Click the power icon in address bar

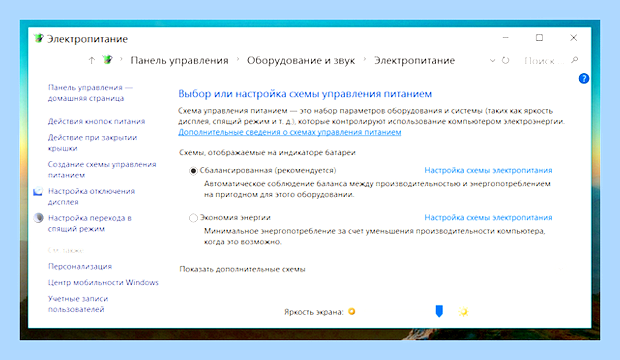click(x=107, y=60)
